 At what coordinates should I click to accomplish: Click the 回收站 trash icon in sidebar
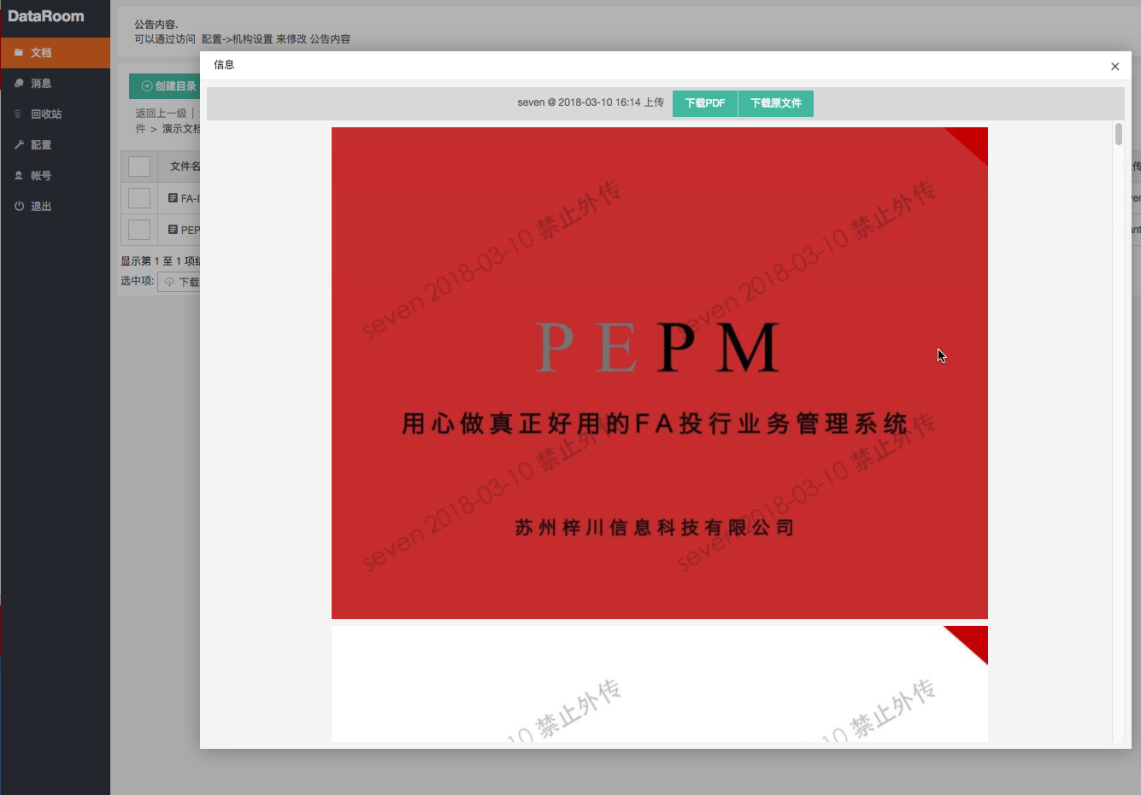point(18,113)
